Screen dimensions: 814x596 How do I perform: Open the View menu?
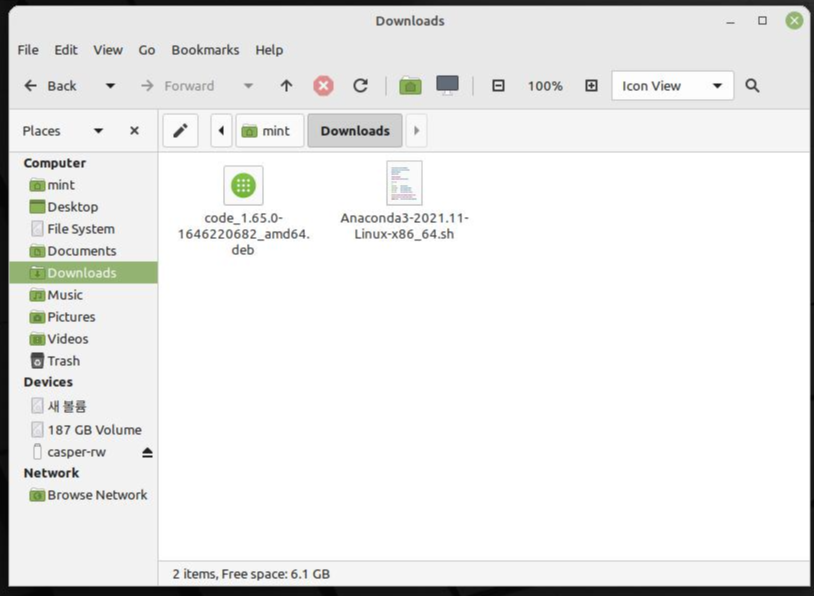point(108,50)
